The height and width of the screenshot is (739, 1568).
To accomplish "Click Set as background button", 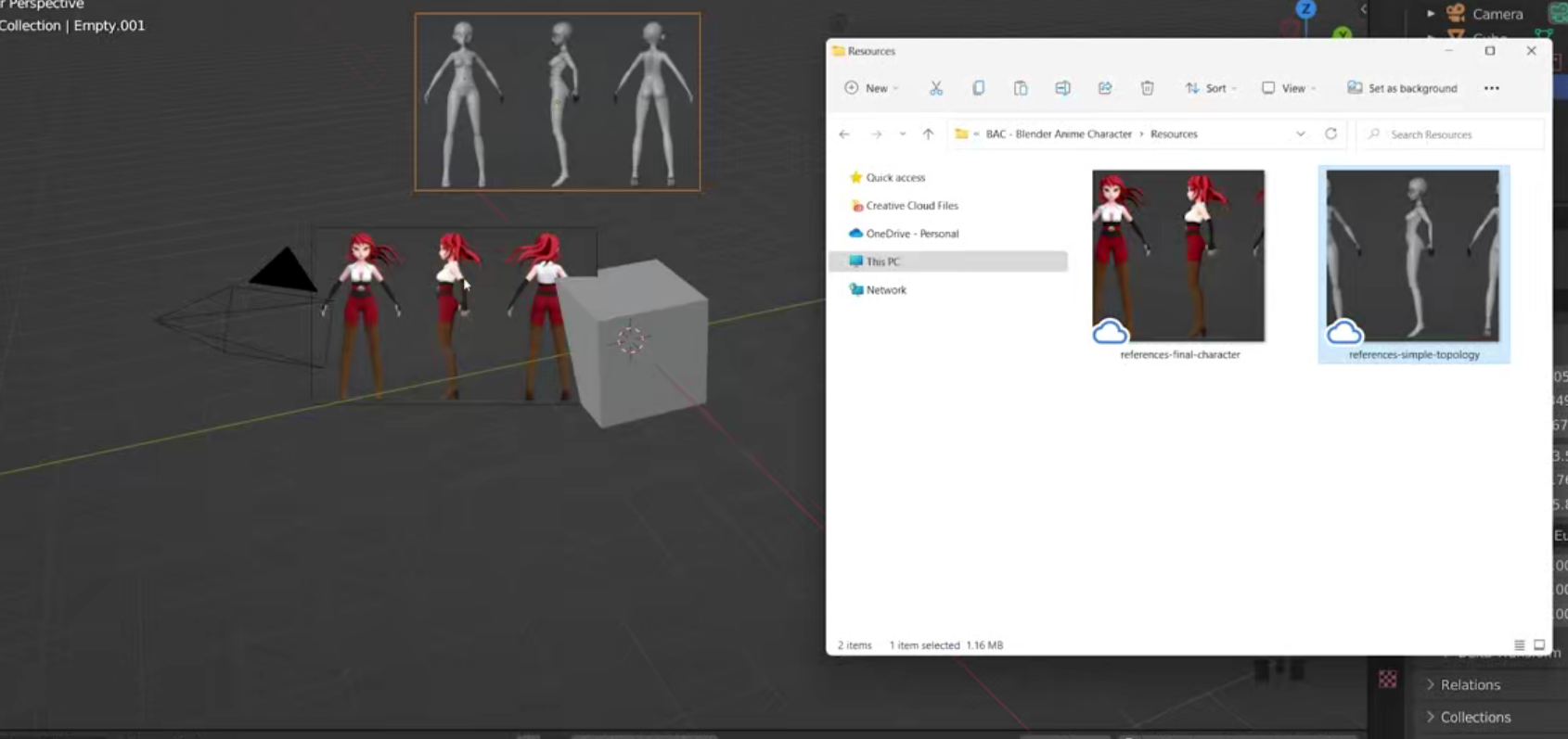I will point(1402,88).
